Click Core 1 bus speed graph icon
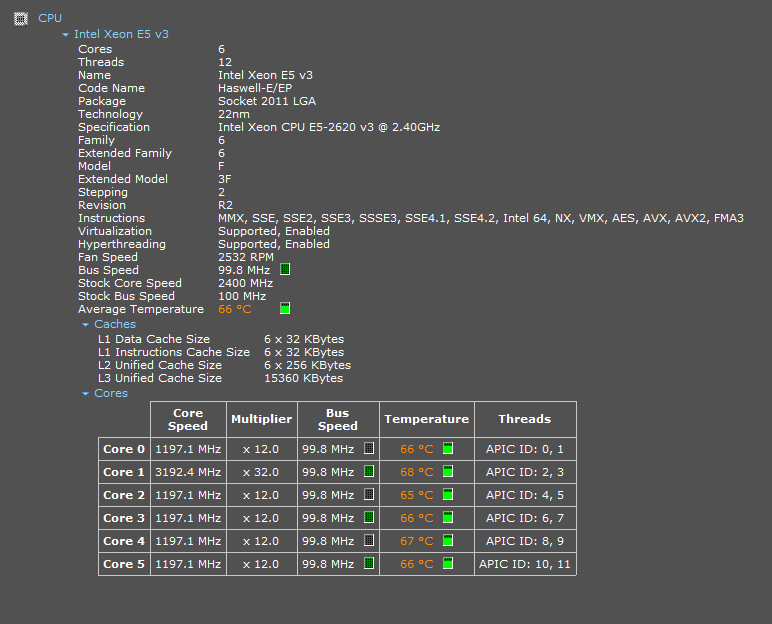 pyautogui.click(x=369, y=471)
